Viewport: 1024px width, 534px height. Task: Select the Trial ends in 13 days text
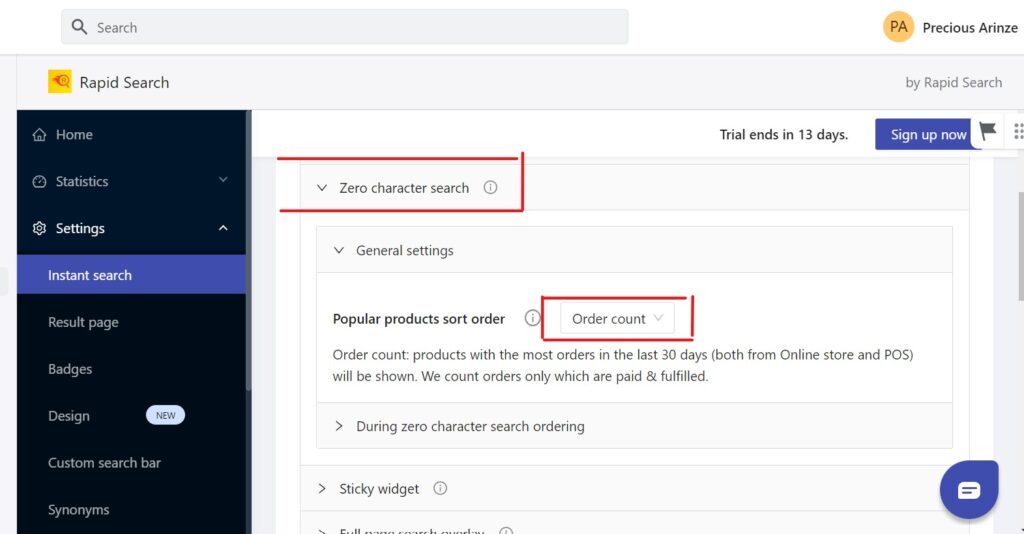tap(784, 134)
